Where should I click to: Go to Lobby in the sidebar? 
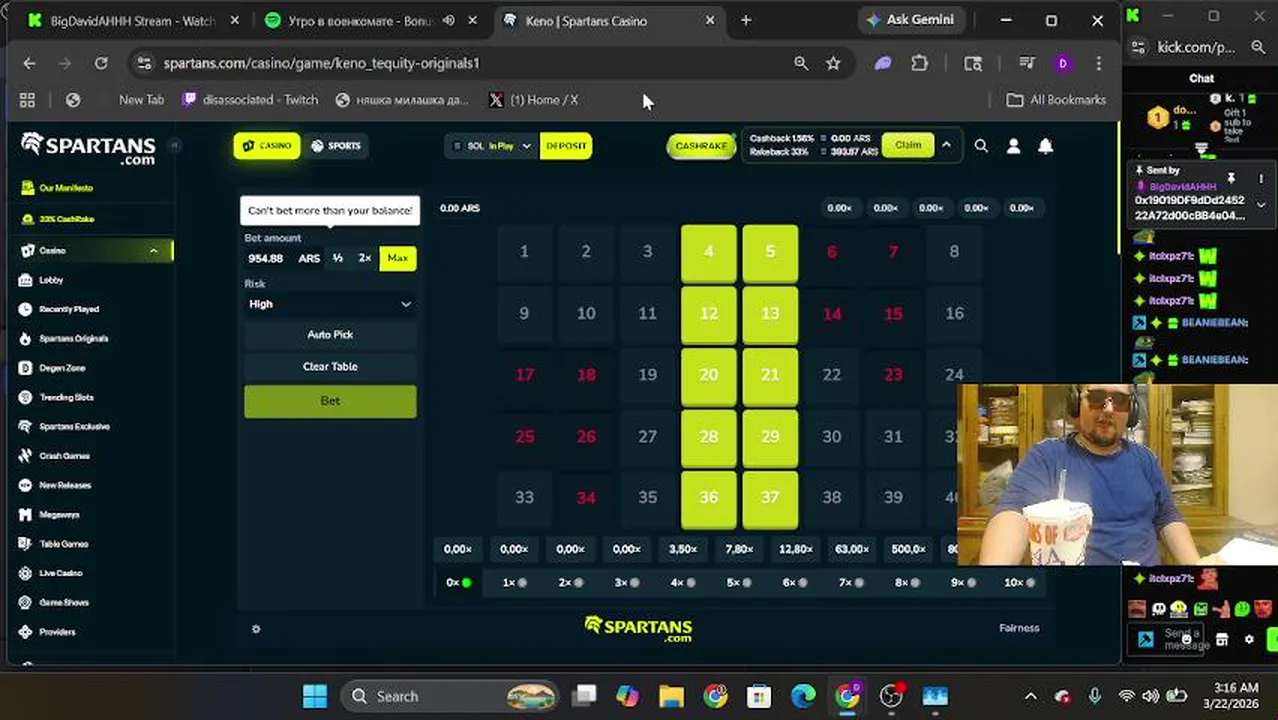pyautogui.click(x=50, y=280)
